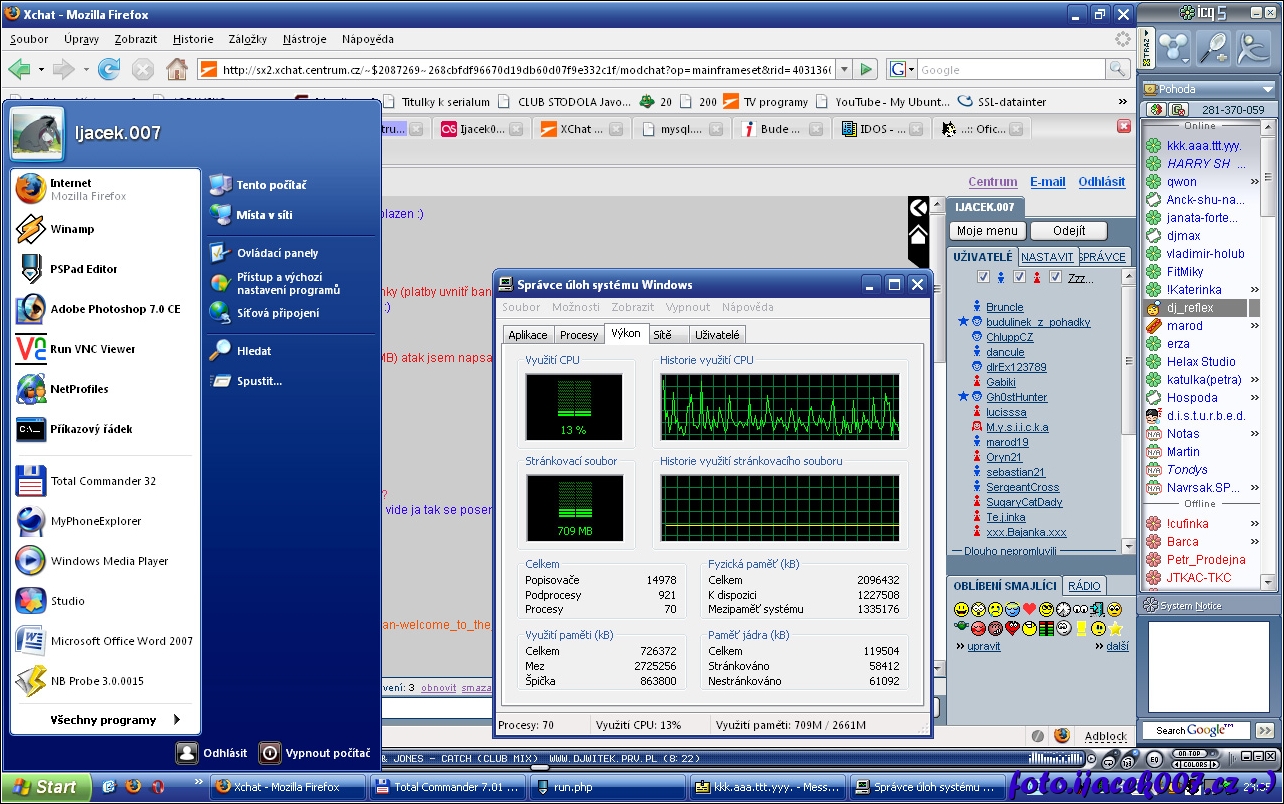This screenshot has height=804, width=1284.
Task: Launch Adobe Photoshop 7.0 CE
Action: pyautogui.click(x=115, y=309)
